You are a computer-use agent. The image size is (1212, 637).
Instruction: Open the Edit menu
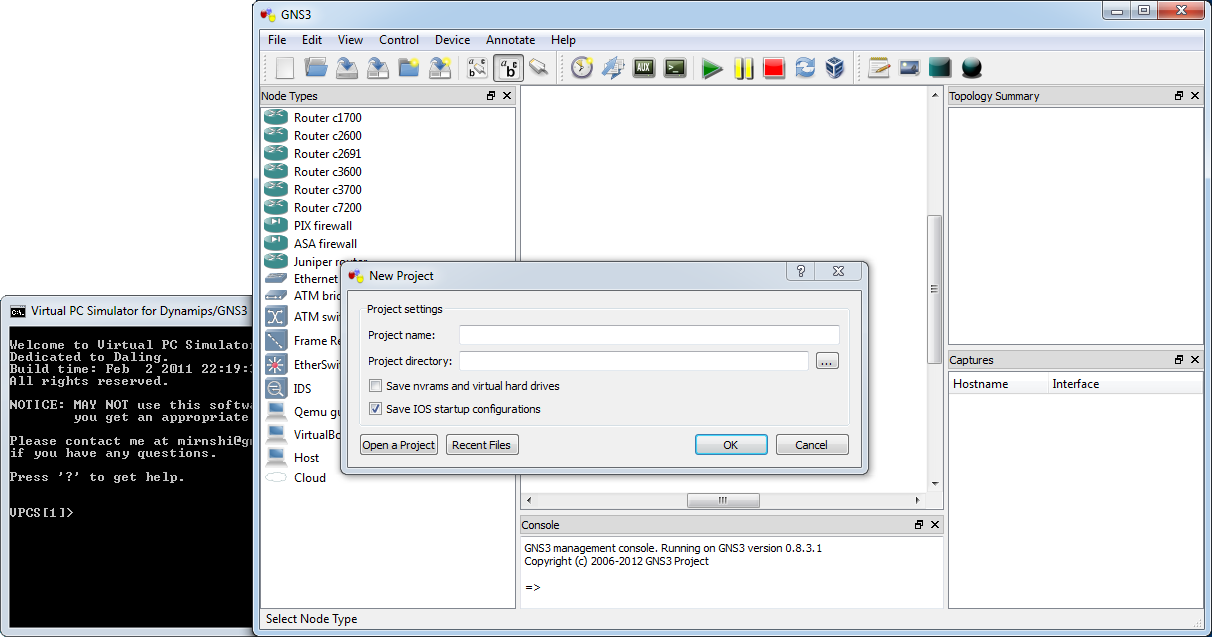click(x=312, y=40)
